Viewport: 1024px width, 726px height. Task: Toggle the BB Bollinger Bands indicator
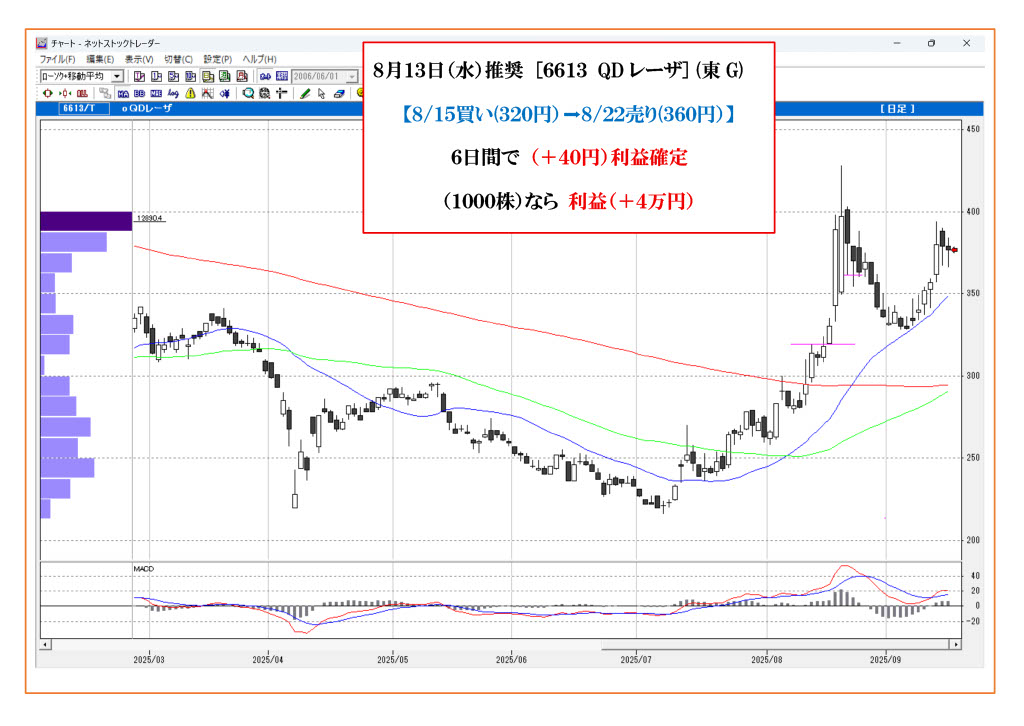[139, 93]
